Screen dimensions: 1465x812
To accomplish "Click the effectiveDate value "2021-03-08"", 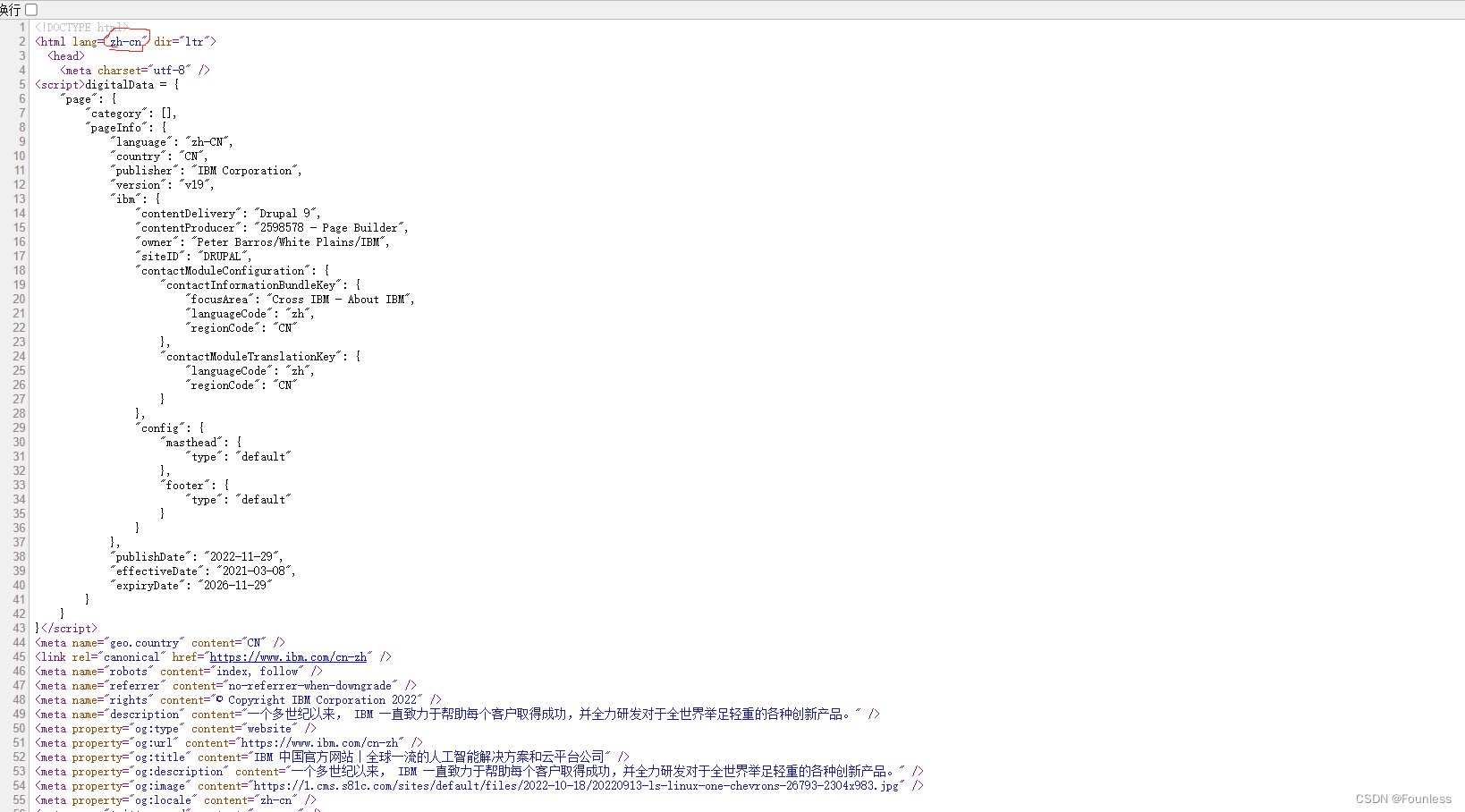I will (254, 571).
